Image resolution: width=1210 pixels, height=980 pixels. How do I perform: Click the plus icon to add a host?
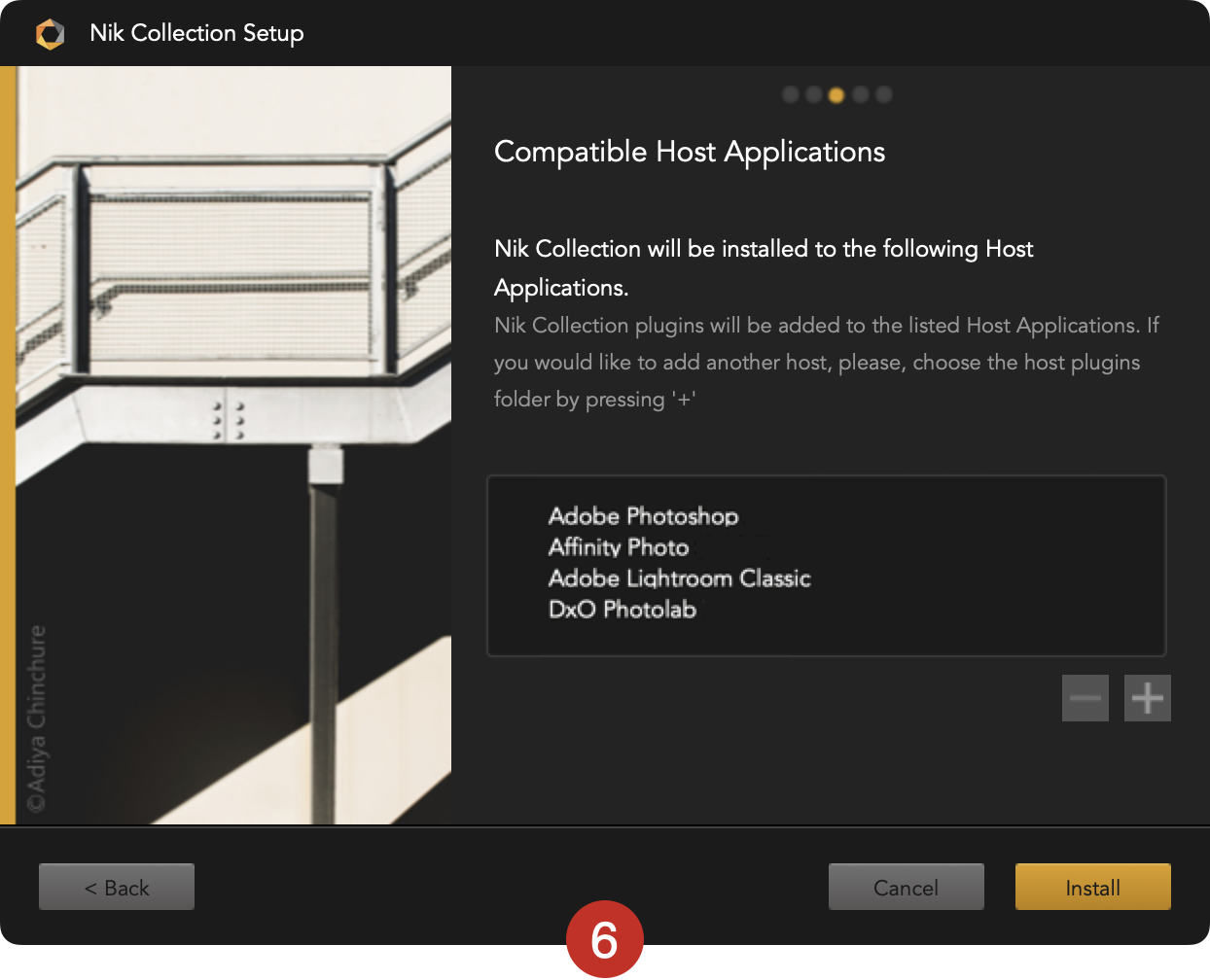click(x=1148, y=698)
